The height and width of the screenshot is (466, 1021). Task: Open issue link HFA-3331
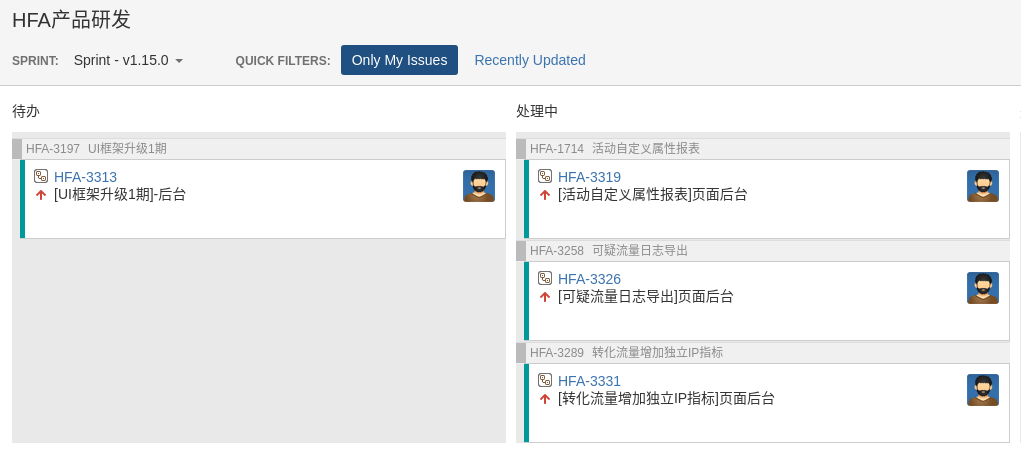(589, 381)
